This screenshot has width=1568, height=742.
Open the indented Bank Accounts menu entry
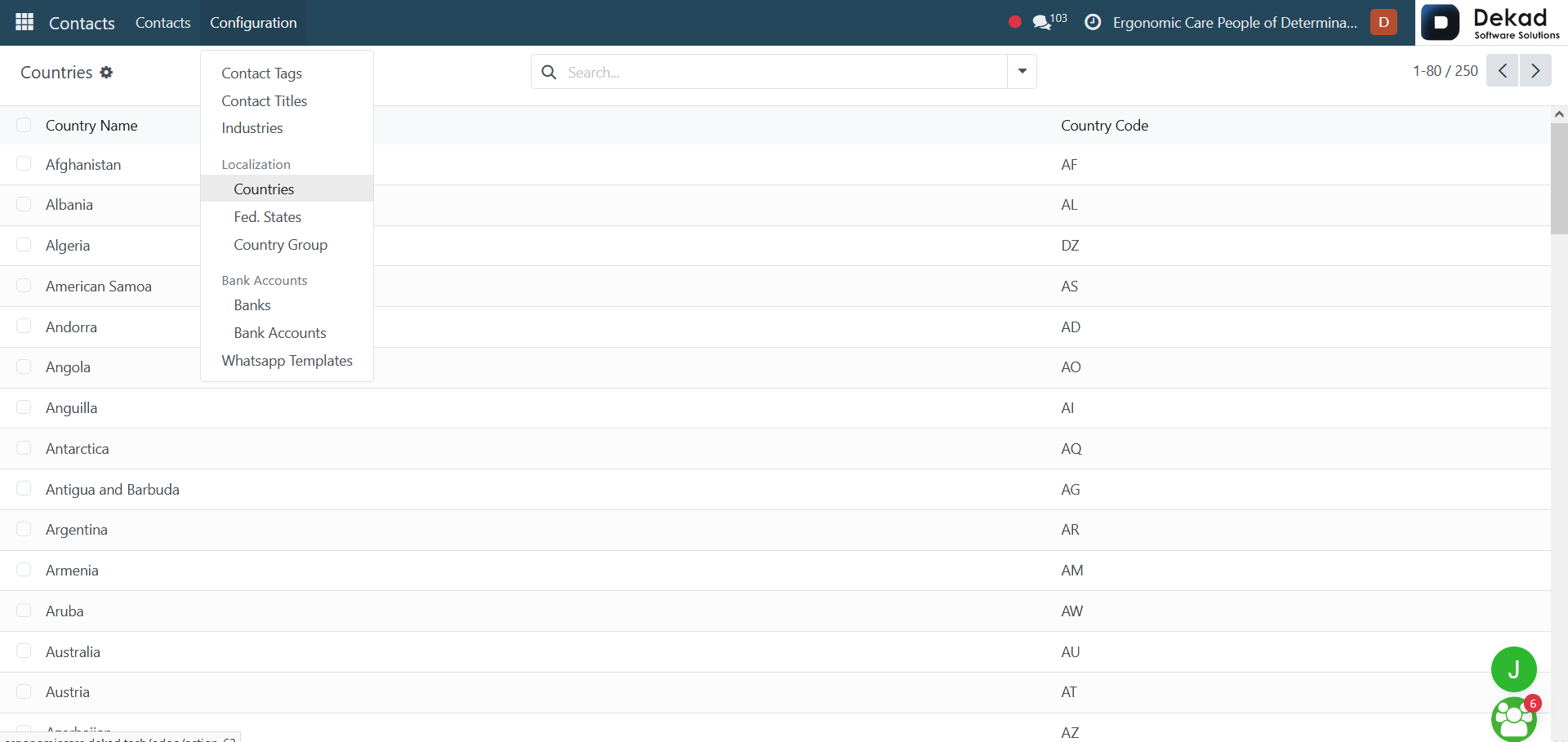(x=287, y=333)
